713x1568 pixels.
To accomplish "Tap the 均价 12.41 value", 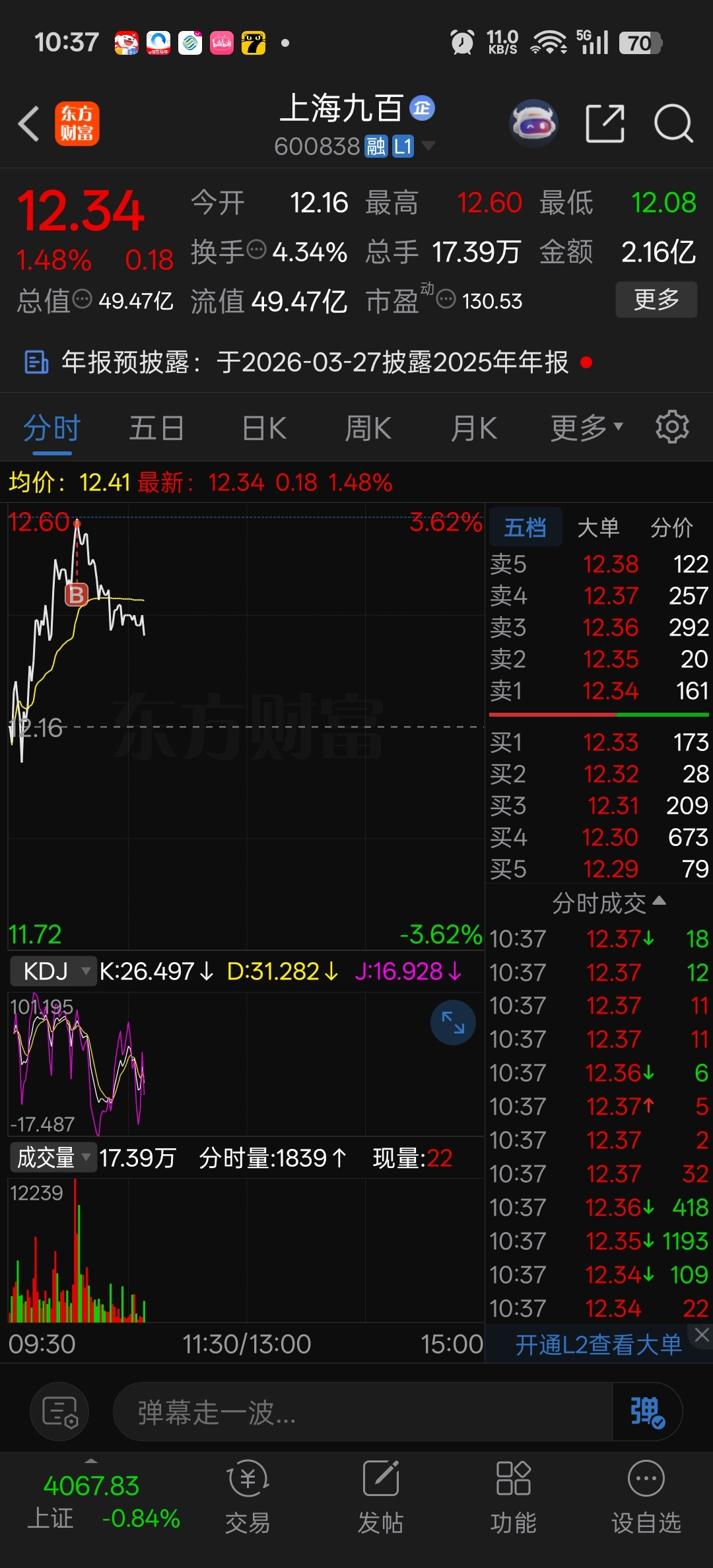I will click(x=105, y=482).
